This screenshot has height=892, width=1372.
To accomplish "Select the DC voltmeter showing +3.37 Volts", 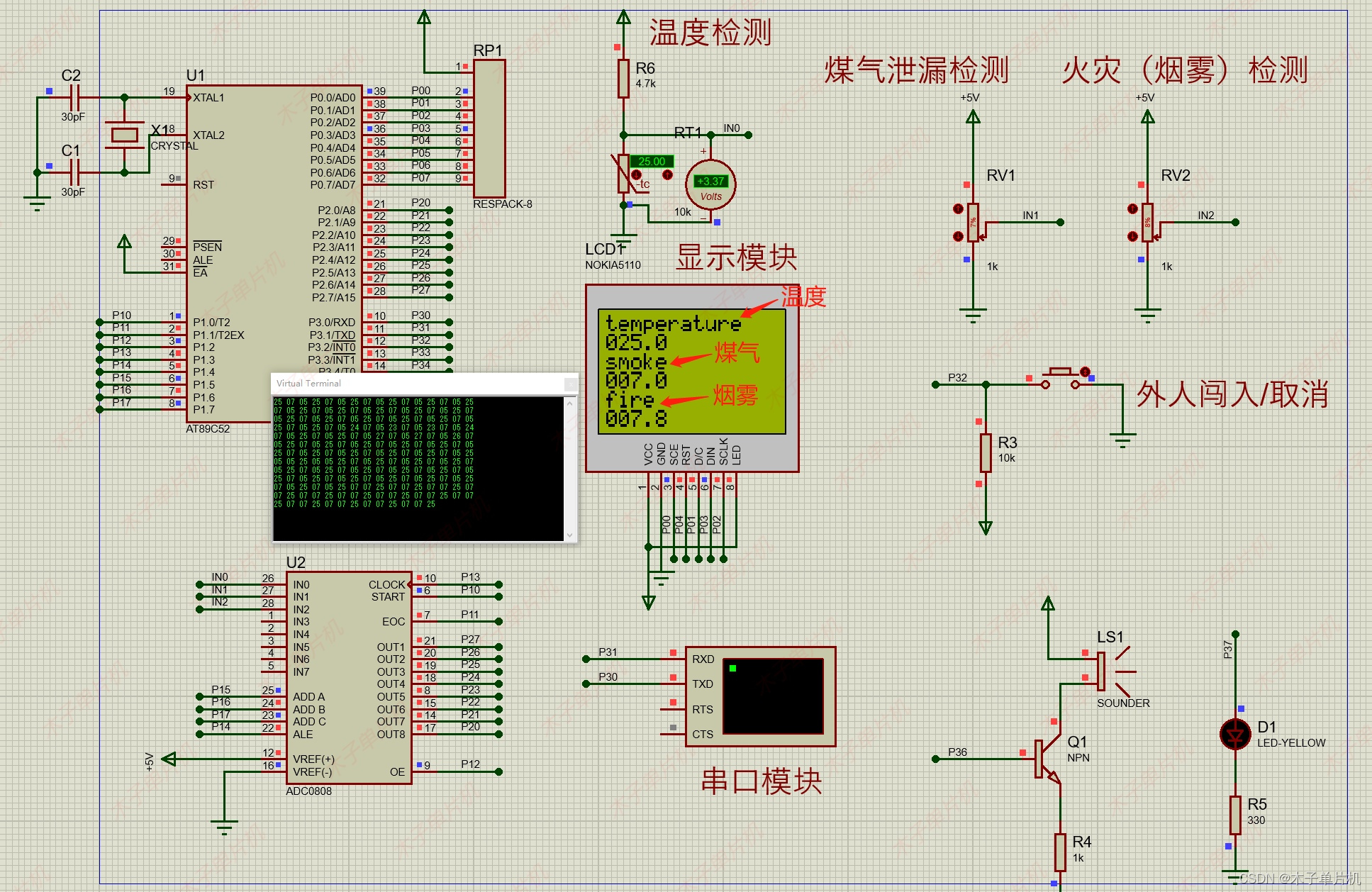I will point(710,184).
